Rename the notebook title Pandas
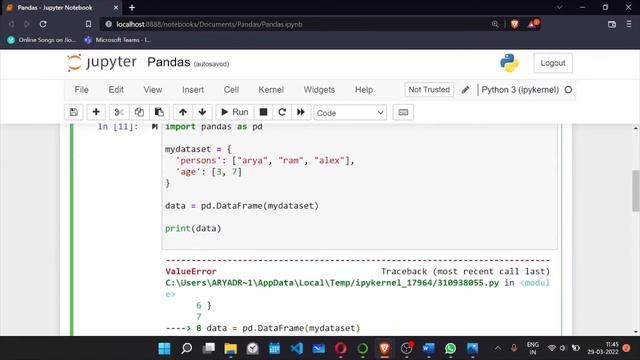 point(169,62)
